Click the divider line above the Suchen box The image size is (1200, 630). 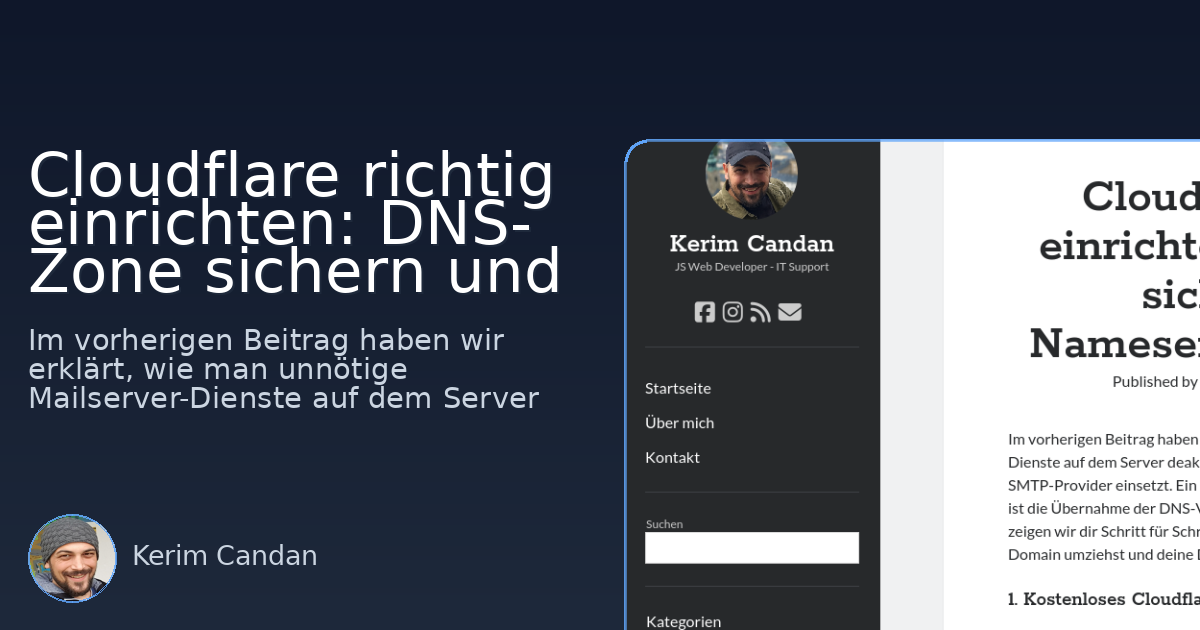[x=752, y=491]
